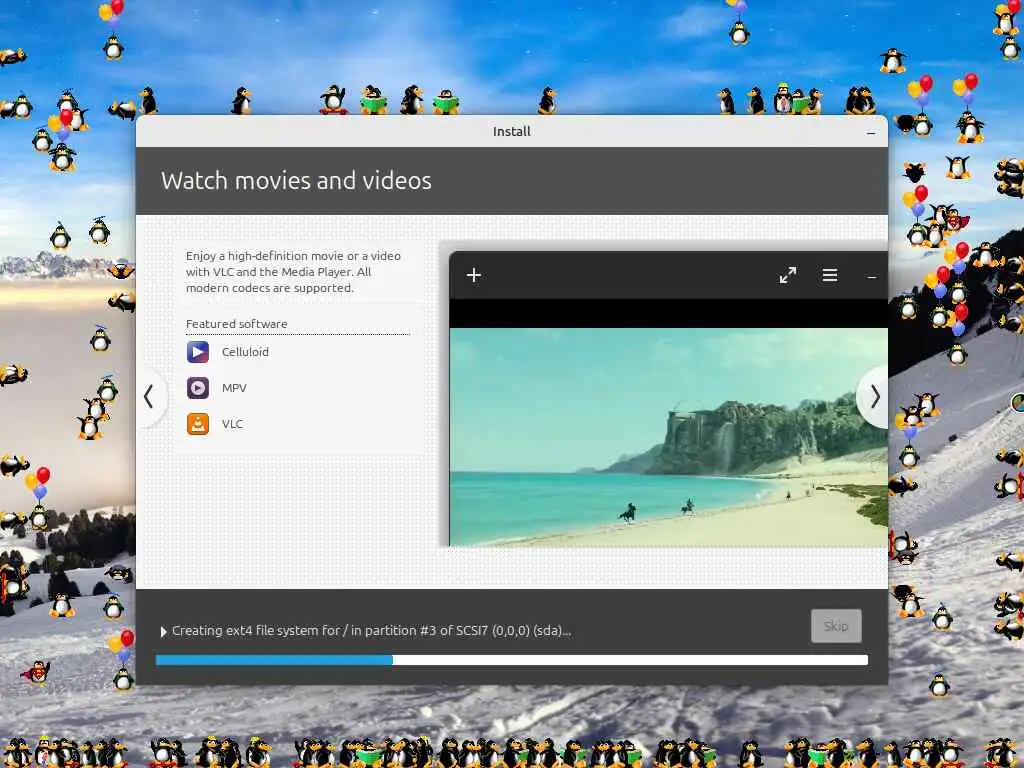Minimize the Install window
Viewport: 1024px width, 768px height.
click(871, 133)
